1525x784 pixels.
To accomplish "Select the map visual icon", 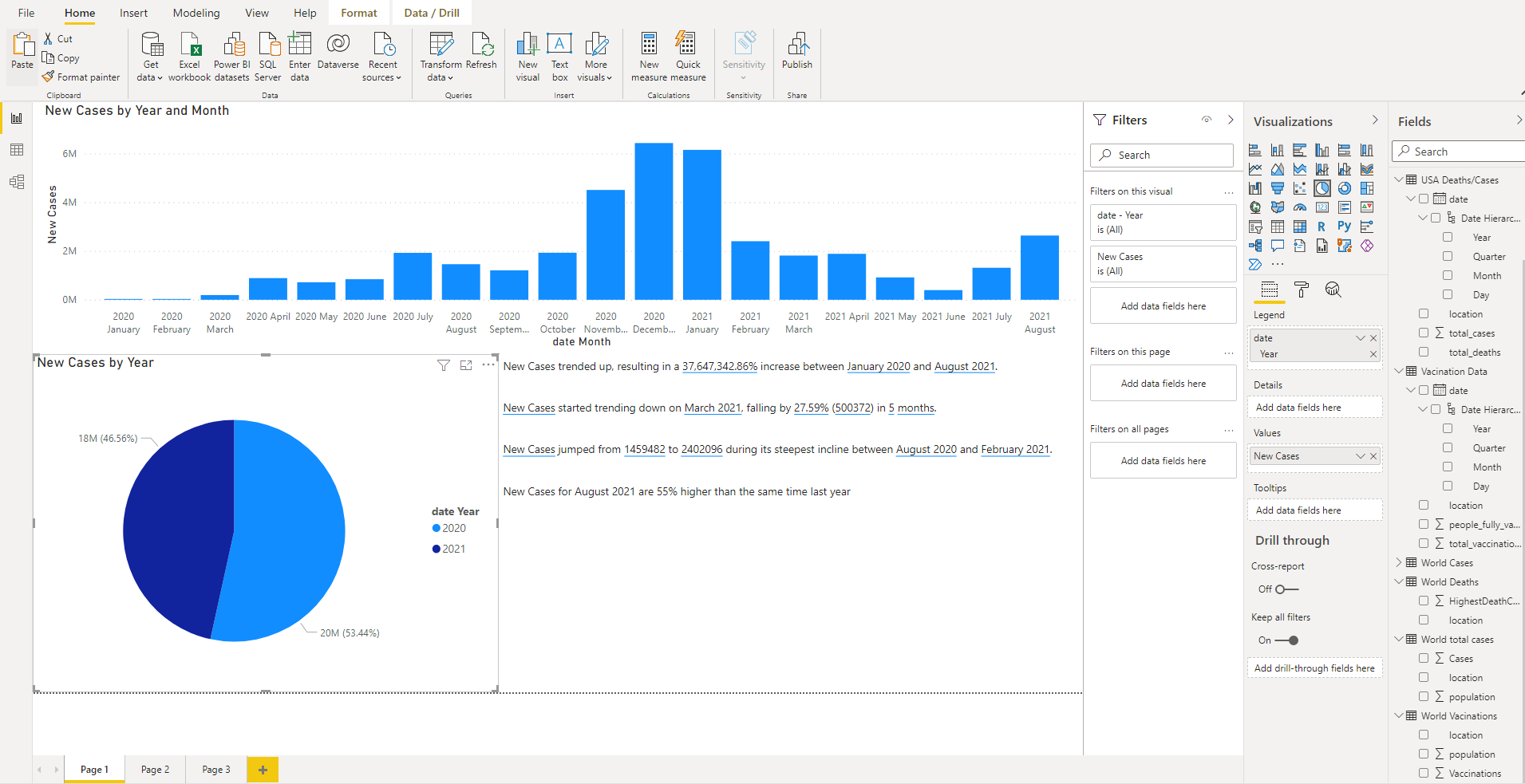I will [1255, 207].
